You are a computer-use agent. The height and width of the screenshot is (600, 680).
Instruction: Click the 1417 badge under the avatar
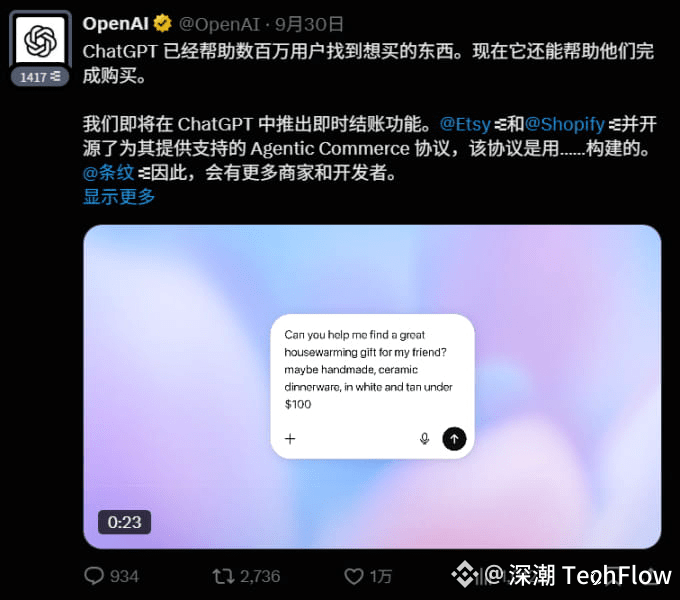click(x=40, y=77)
